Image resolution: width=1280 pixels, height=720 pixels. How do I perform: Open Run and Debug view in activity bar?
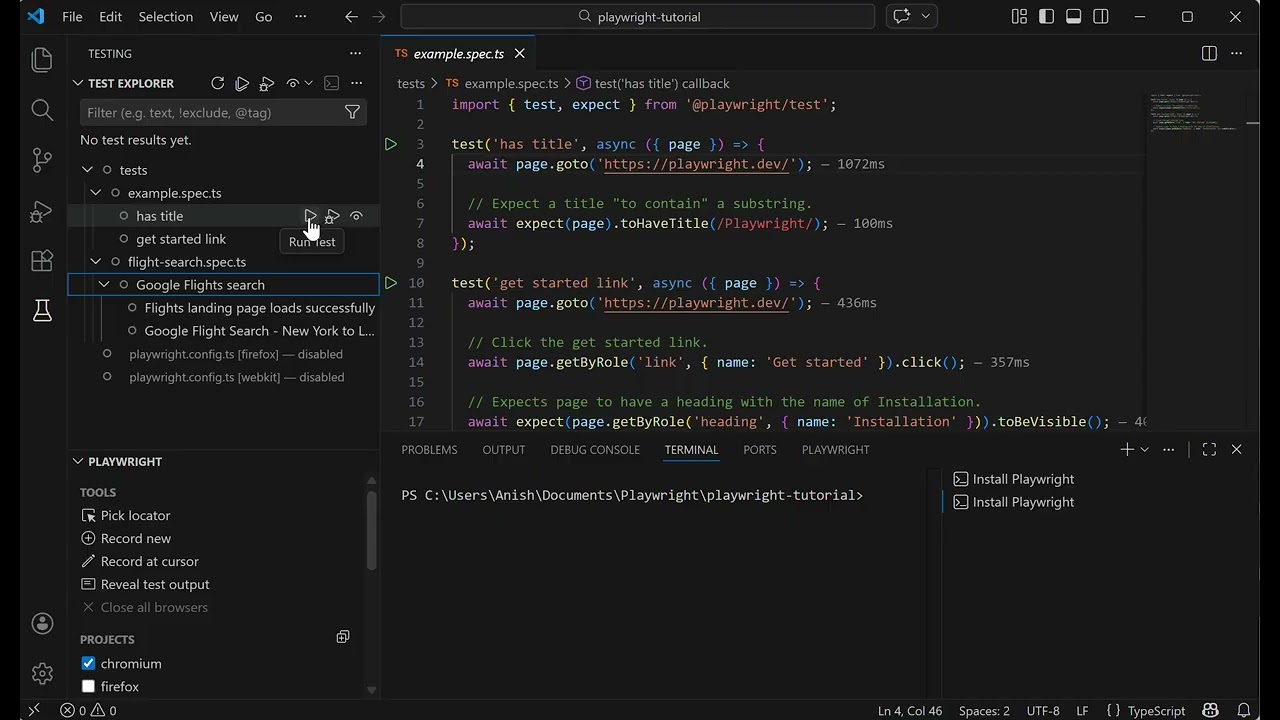point(42,211)
